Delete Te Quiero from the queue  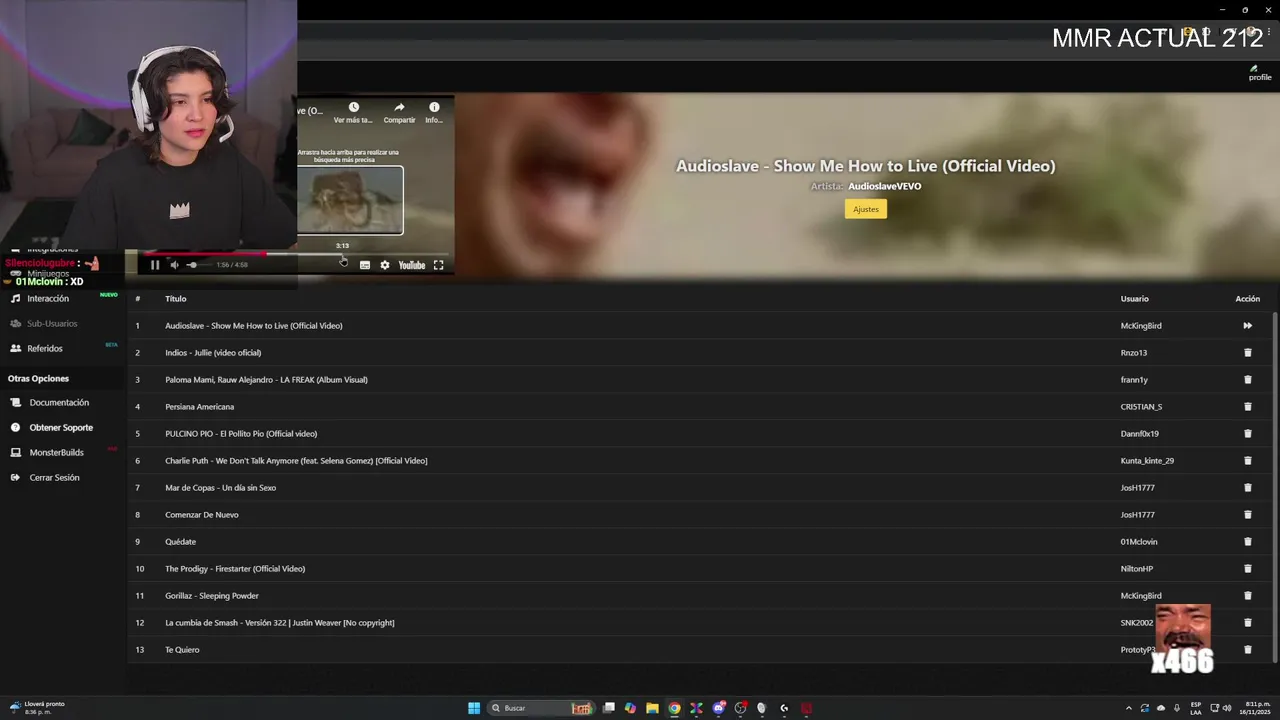(x=1247, y=649)
